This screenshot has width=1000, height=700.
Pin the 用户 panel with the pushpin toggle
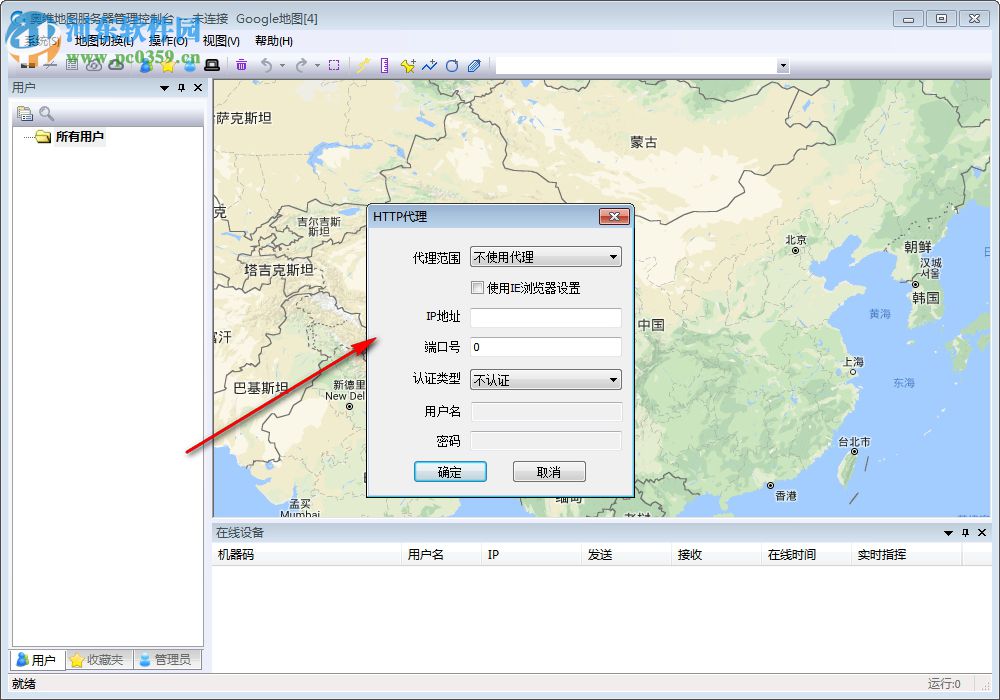click(180, 87)
